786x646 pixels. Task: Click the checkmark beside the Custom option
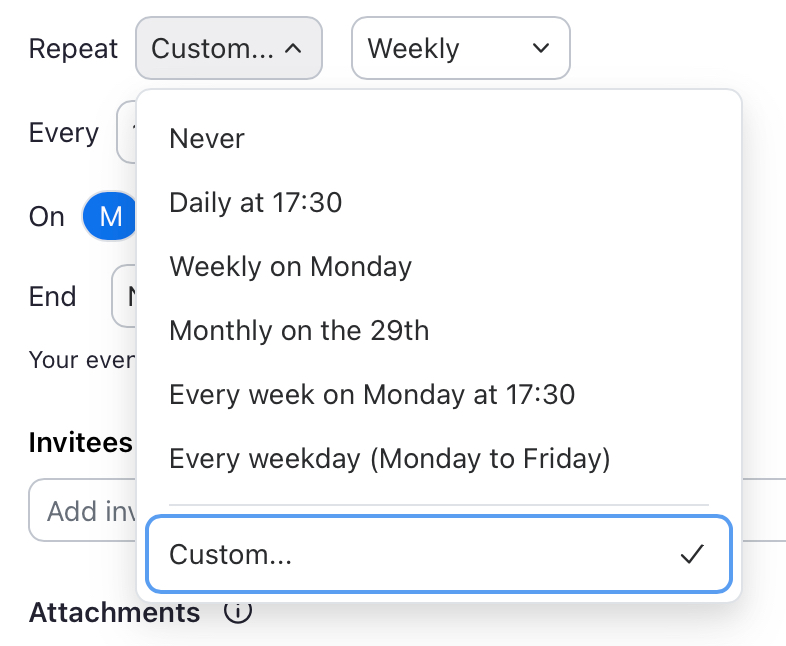(x=692, y=554)
